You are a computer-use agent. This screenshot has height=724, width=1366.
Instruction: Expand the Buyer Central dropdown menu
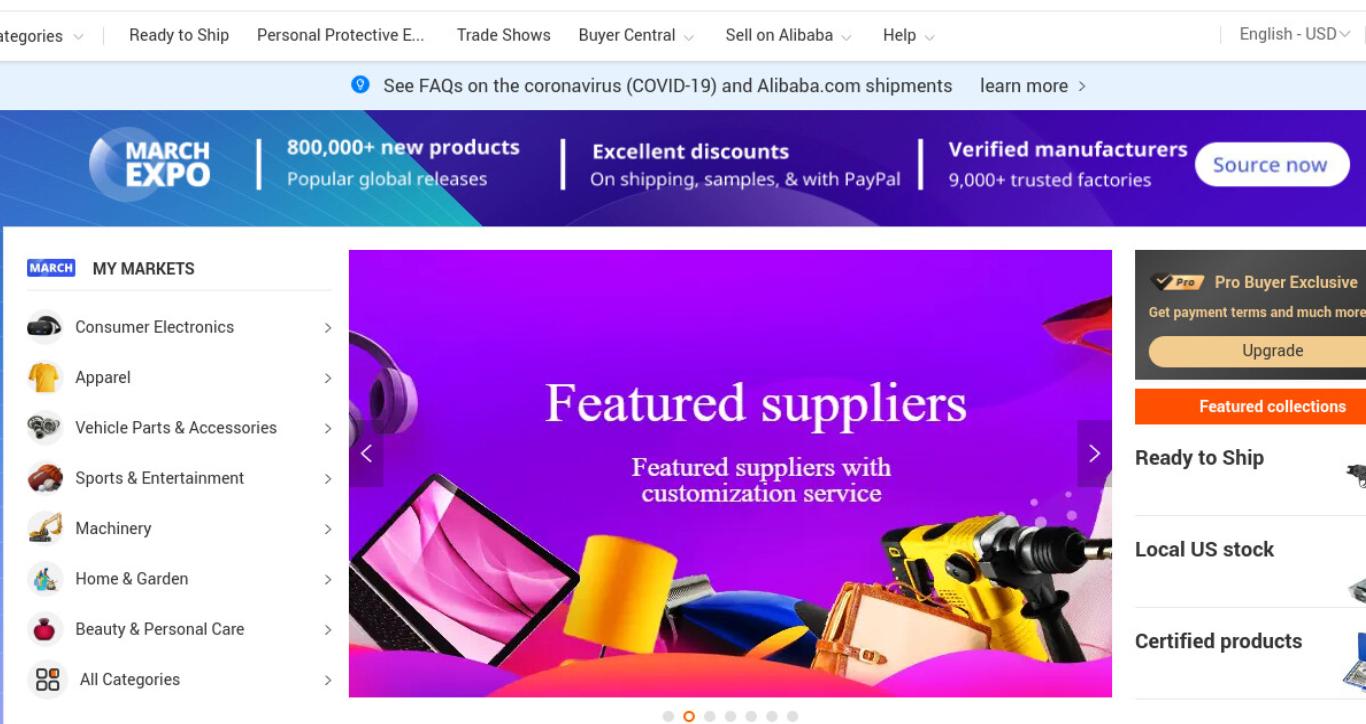[x=636, y=35]
